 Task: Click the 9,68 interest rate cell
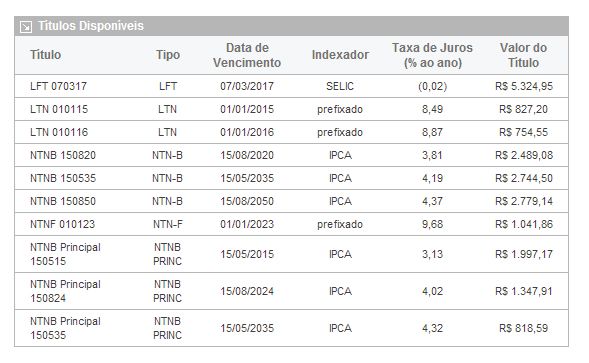(x=432, y=224)
